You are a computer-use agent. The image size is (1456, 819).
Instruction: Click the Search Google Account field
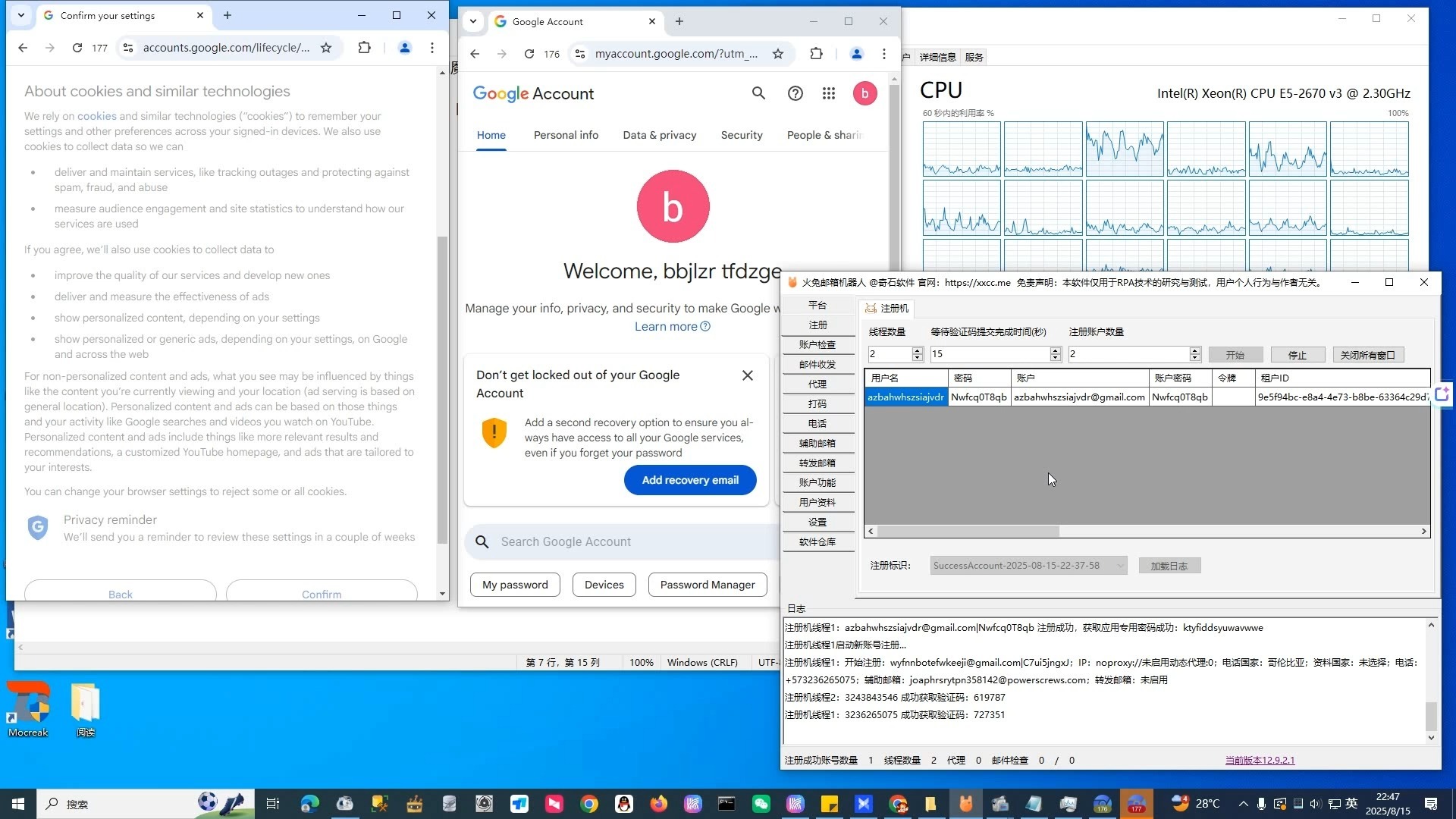point(623,542)
